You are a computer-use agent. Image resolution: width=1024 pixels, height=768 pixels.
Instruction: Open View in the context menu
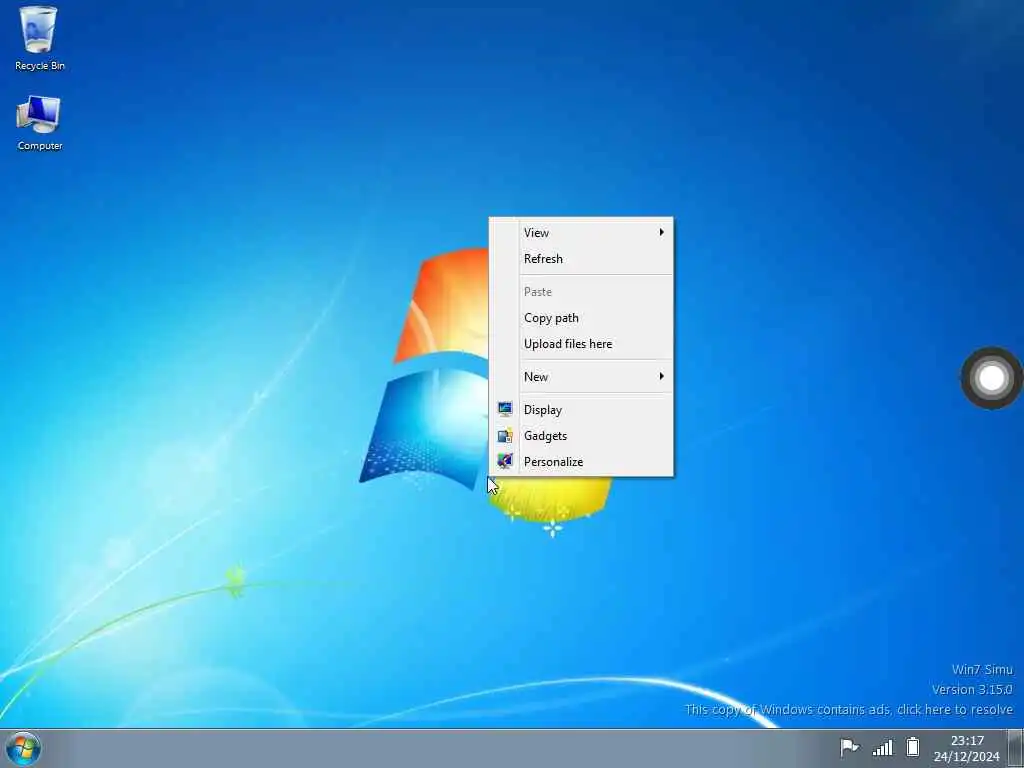click(x=581, y=232)
